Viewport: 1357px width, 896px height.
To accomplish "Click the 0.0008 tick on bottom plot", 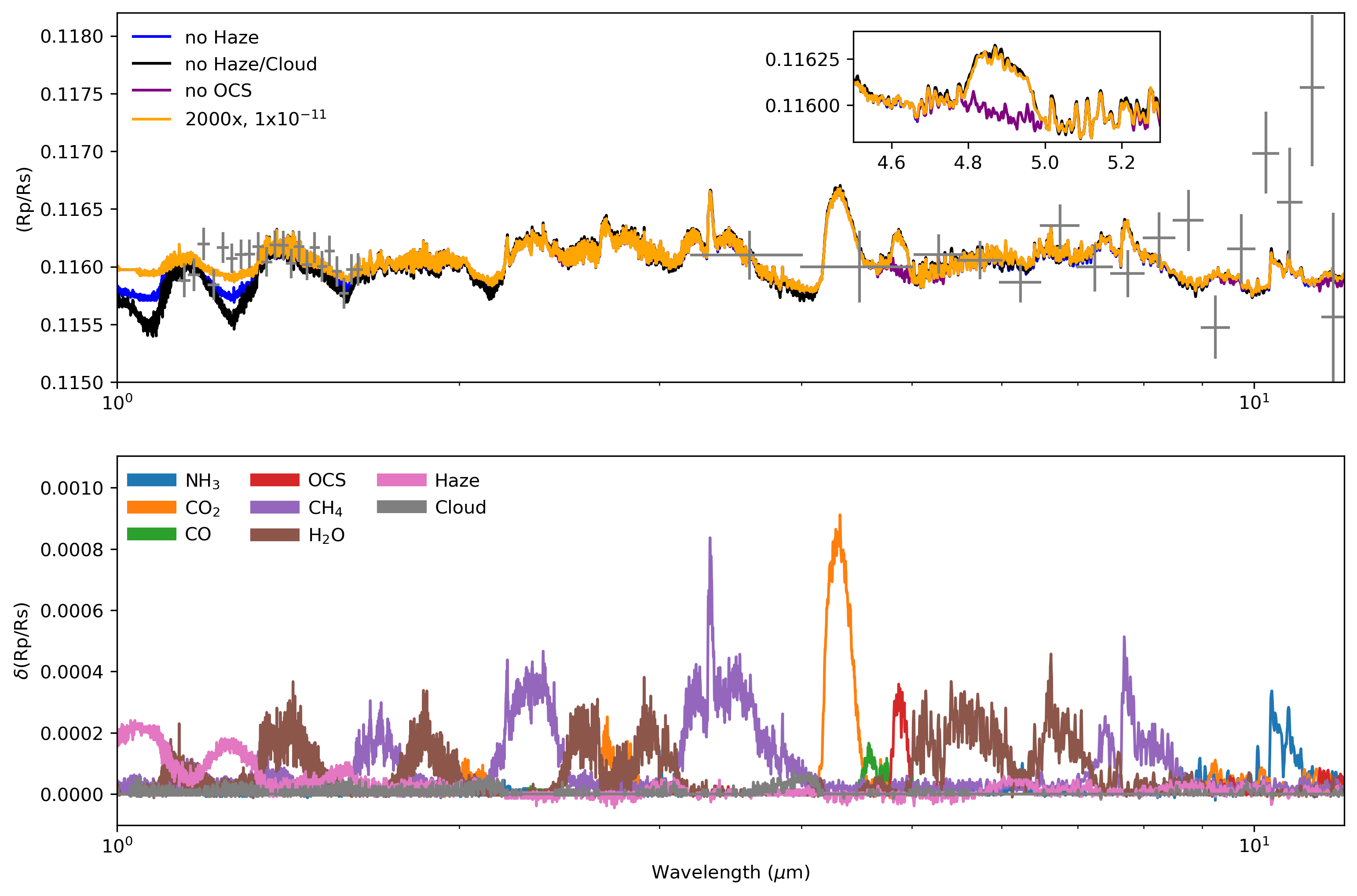I will 72,550.
